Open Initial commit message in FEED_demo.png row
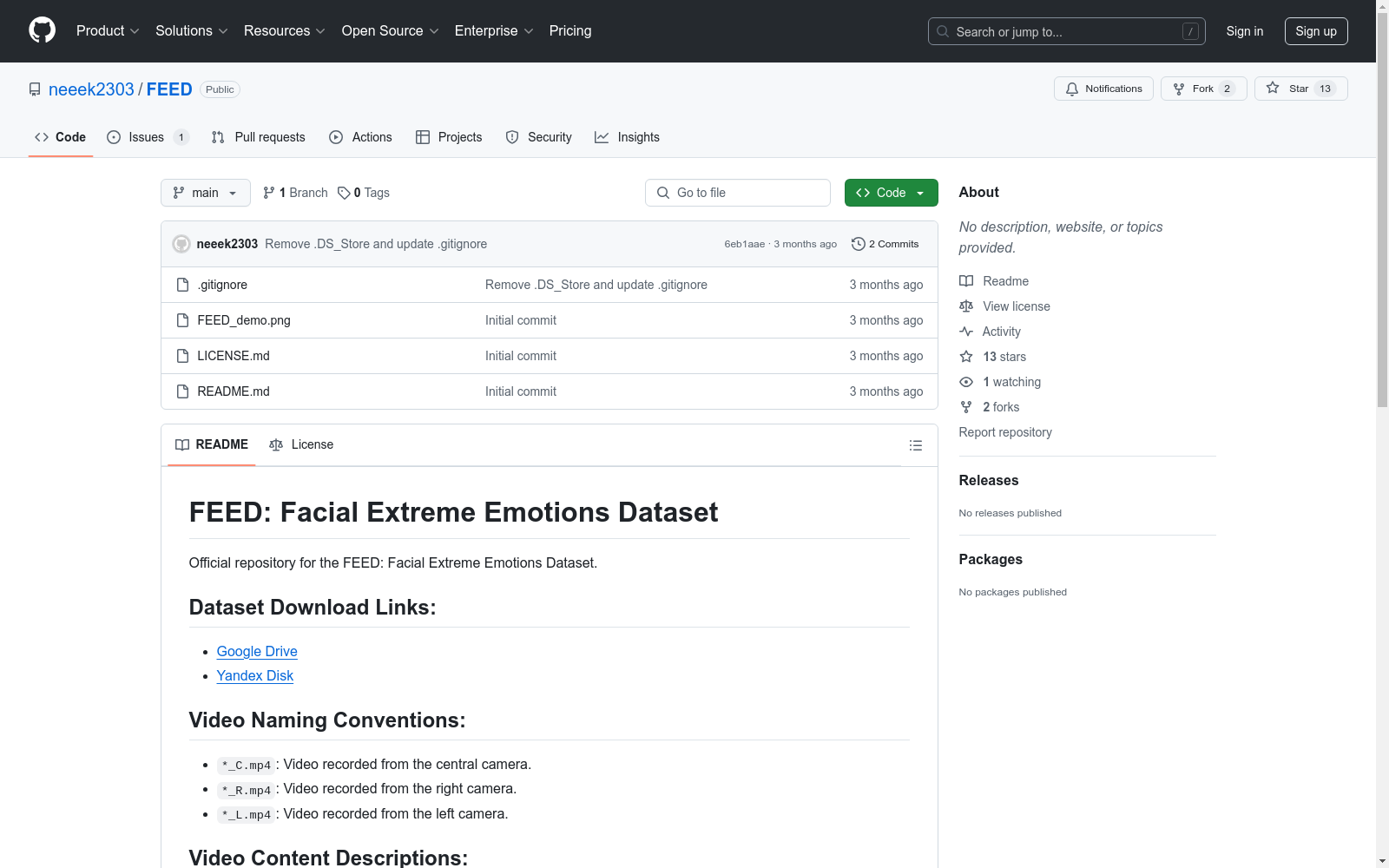This screenshot has height=868, width=1389. click(521, 320)
